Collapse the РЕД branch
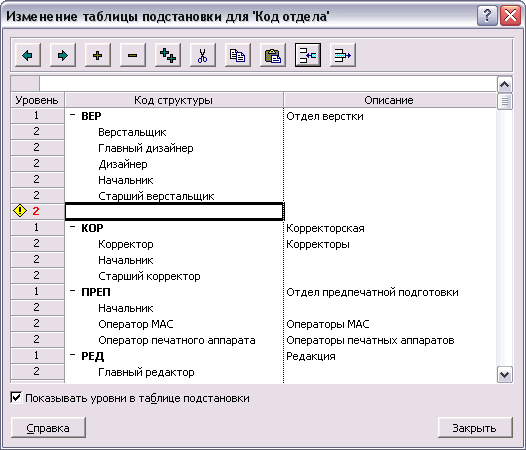526x450 pixels. tap(72, 355)
